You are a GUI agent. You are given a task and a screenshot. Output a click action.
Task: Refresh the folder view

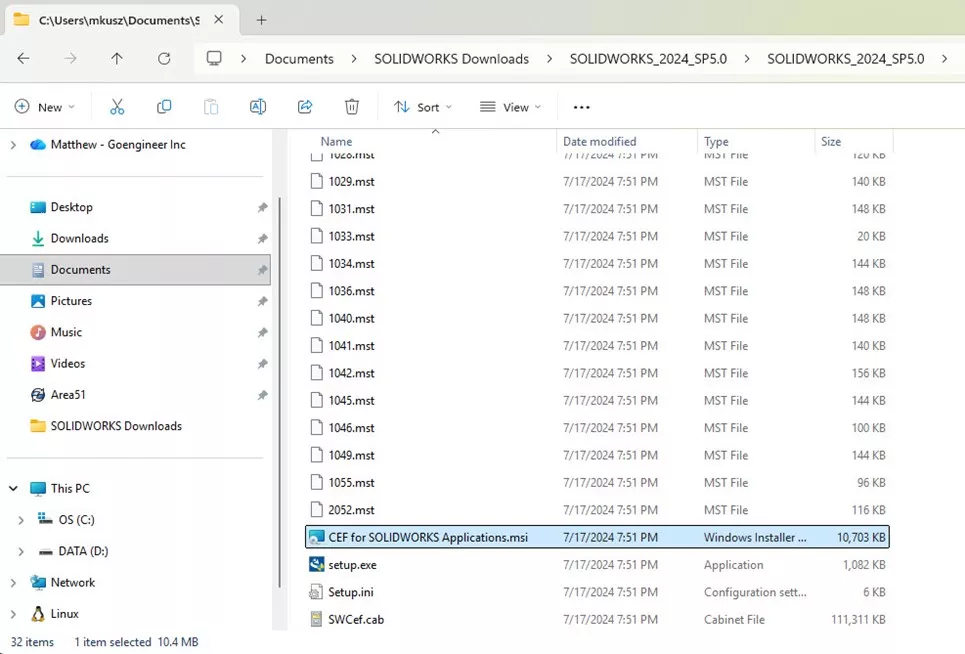click(163, 59)
